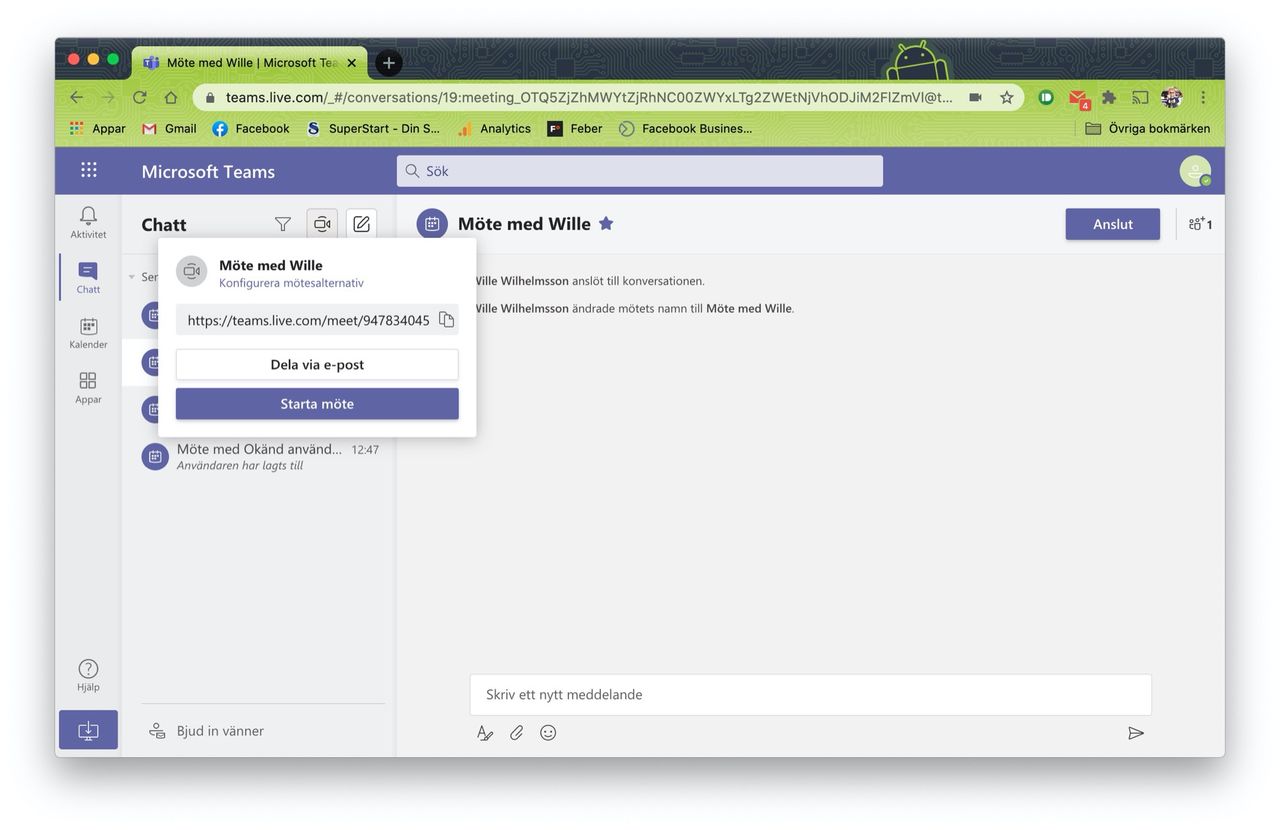Open the profile avatar menu
This screenshot has height=830, width=1280.
pos(1195,171)
